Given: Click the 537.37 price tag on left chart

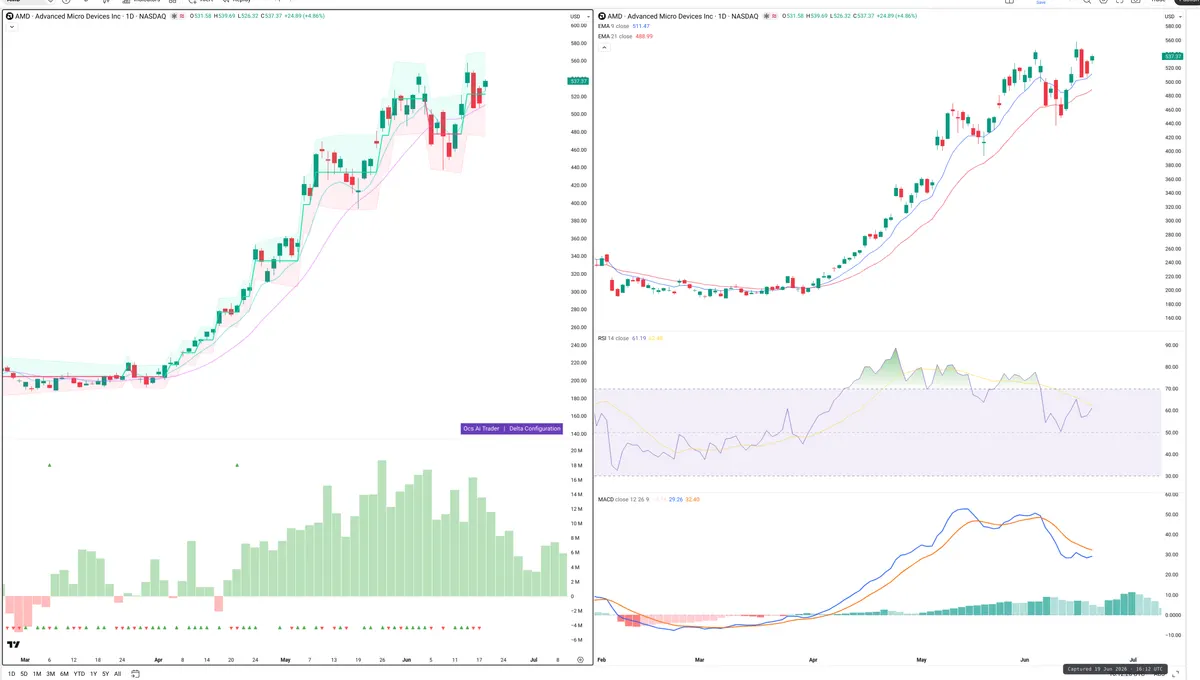Looking at the screenshot, I should pyautogui.click(x=578, y=80).
